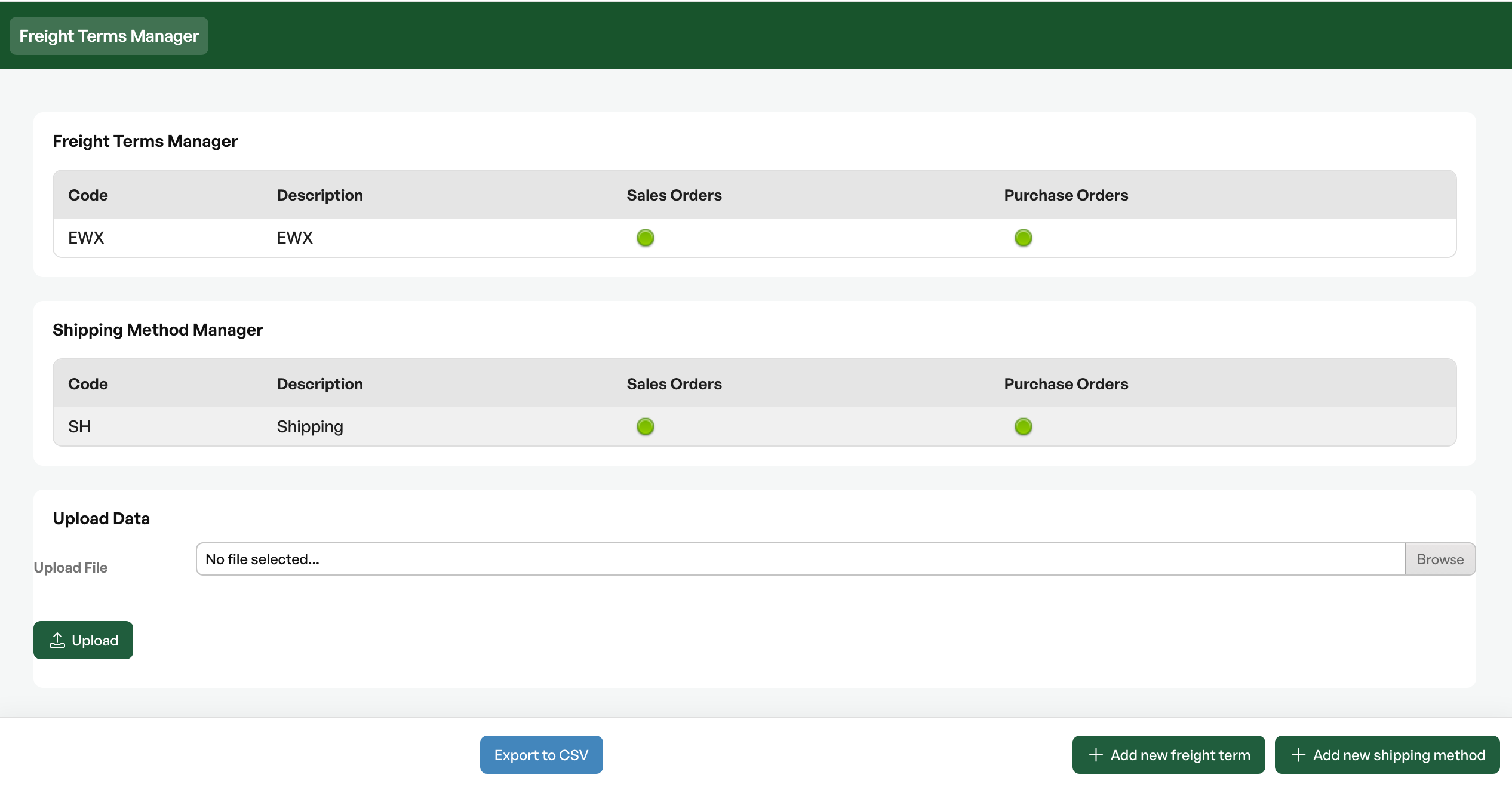Click Sales Orders header in Freight Terms table
The image size is (1512, 787).
click(674, 195)
